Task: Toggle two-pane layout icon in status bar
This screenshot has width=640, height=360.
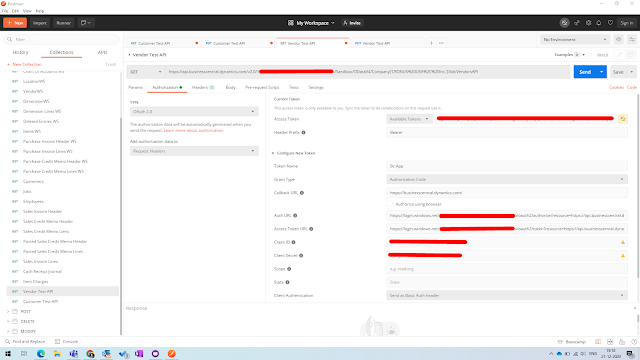Action: pos(598,342)
